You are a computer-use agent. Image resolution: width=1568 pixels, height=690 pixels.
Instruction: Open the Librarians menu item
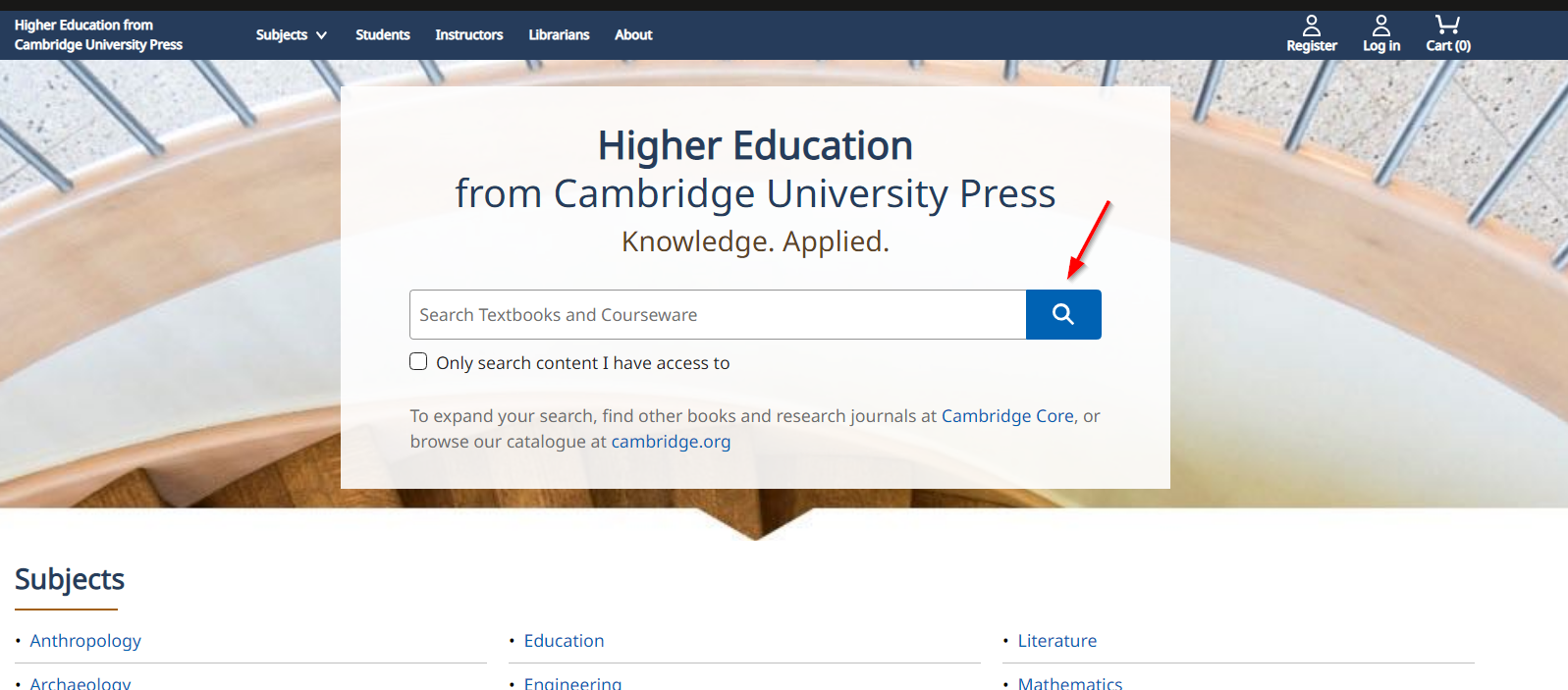click(x=559, y=34)
